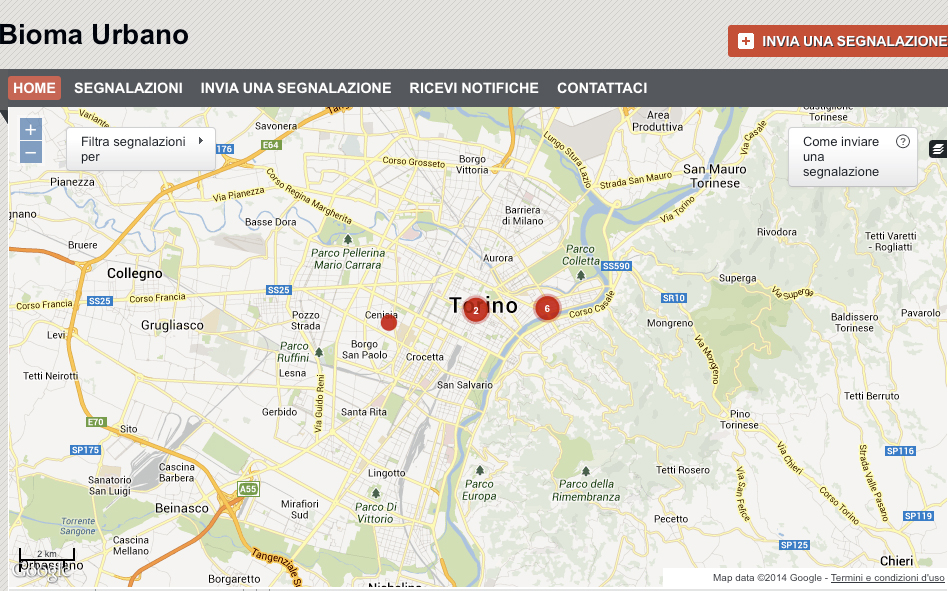Click the E64 road shield
Screen dimensions: 948x591
(x=270, y=145)
